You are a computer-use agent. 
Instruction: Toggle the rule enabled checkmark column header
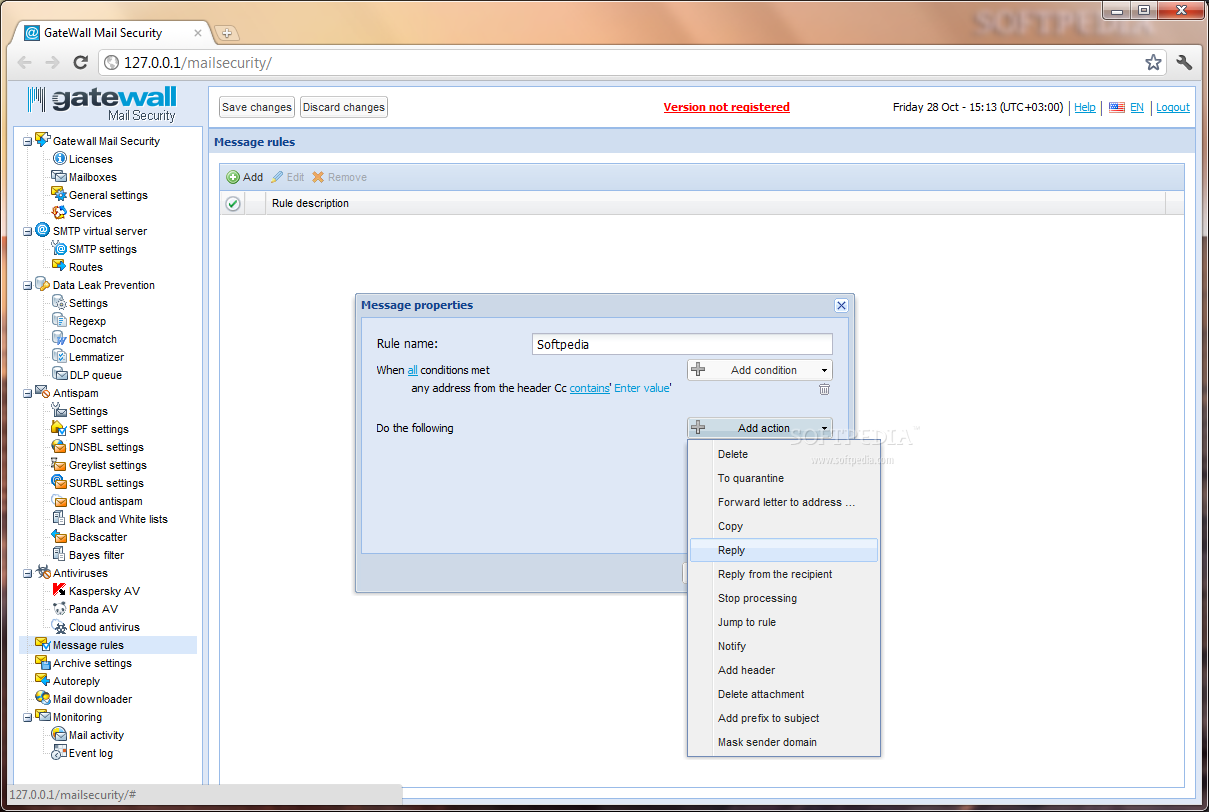pos(233,203)
